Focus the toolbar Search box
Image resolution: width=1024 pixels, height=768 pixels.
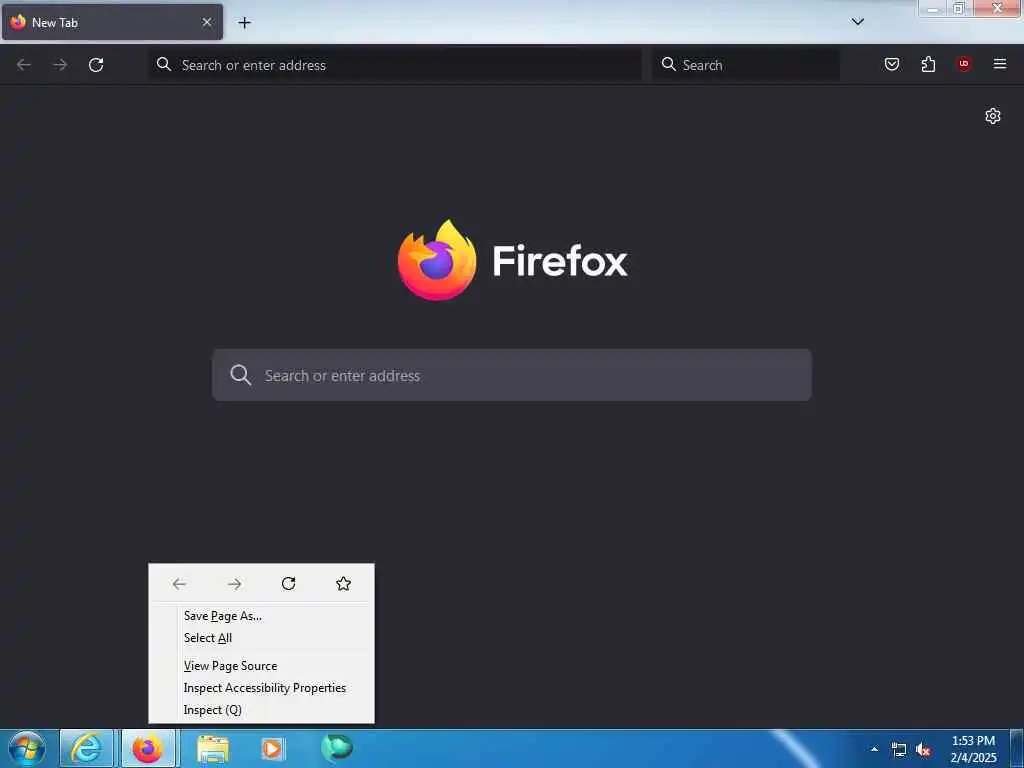[x=746, y=65]
